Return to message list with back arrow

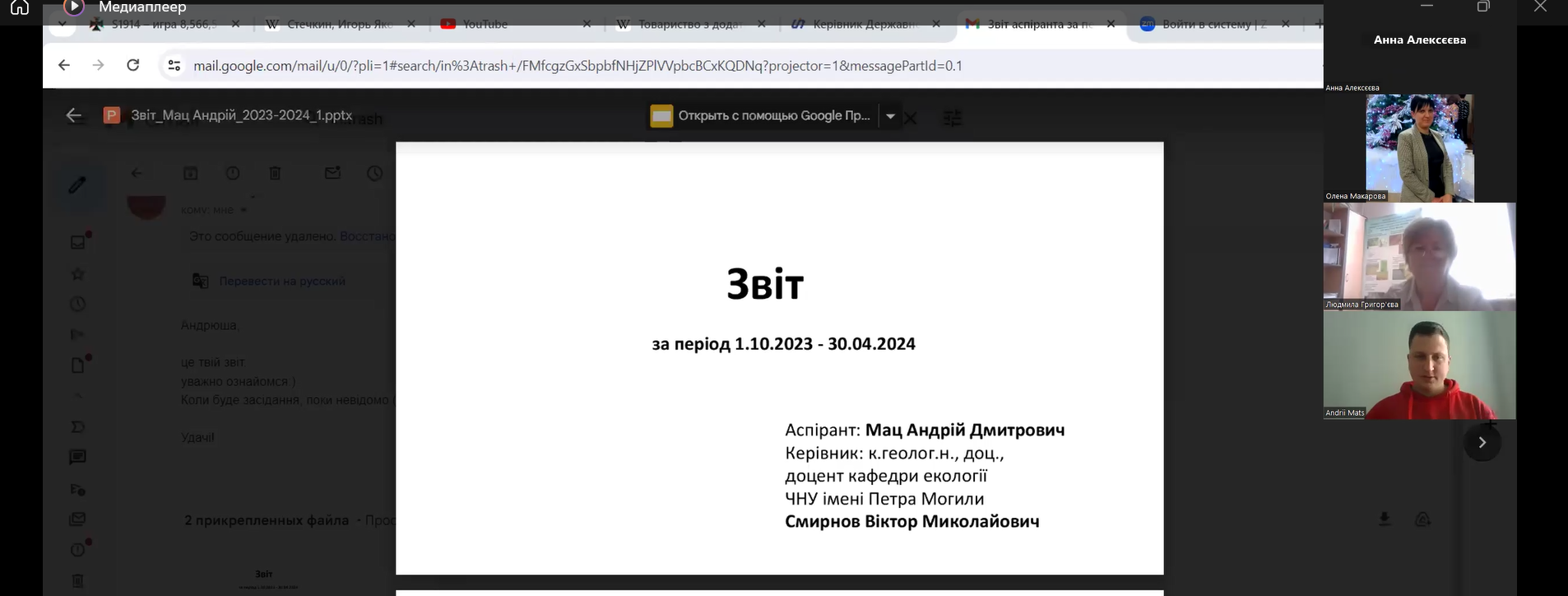tap(137, 173)
